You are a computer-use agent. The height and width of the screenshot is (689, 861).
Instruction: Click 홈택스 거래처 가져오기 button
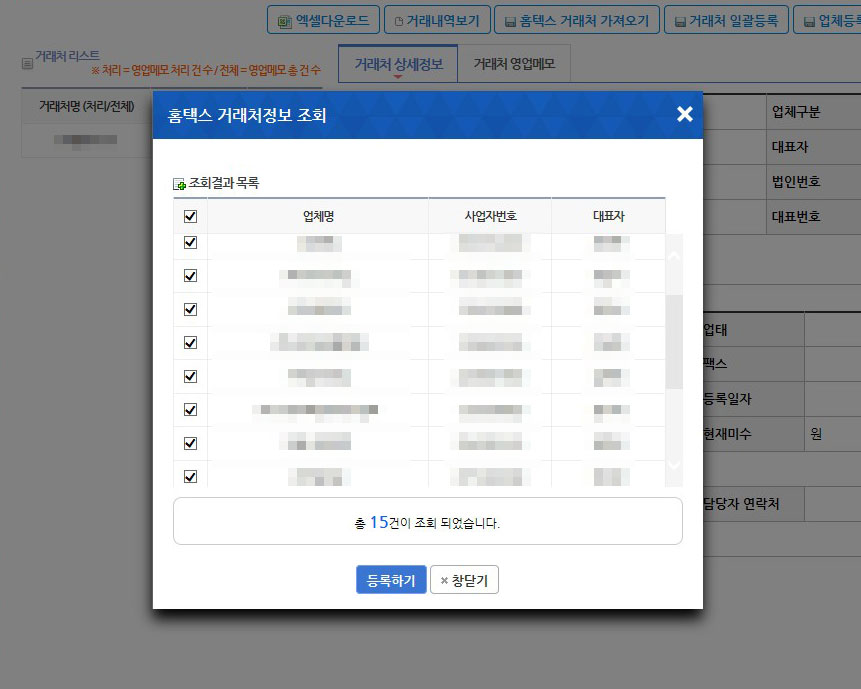pos(577,20)
